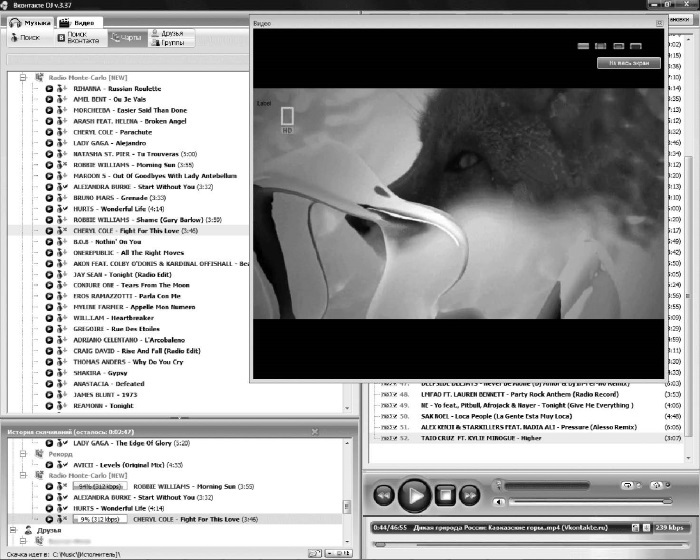Image resolution: width=700 pixels, height=560 pixels.
Task: Open the Поиск Вконтакте search button
Action: coord(80,38)
